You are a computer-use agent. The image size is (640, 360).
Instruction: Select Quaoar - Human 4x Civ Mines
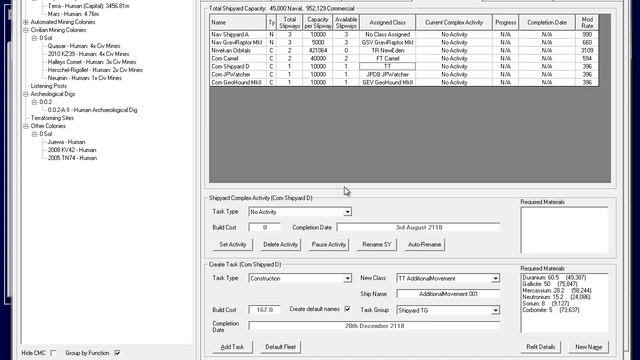tap(84, 46)
